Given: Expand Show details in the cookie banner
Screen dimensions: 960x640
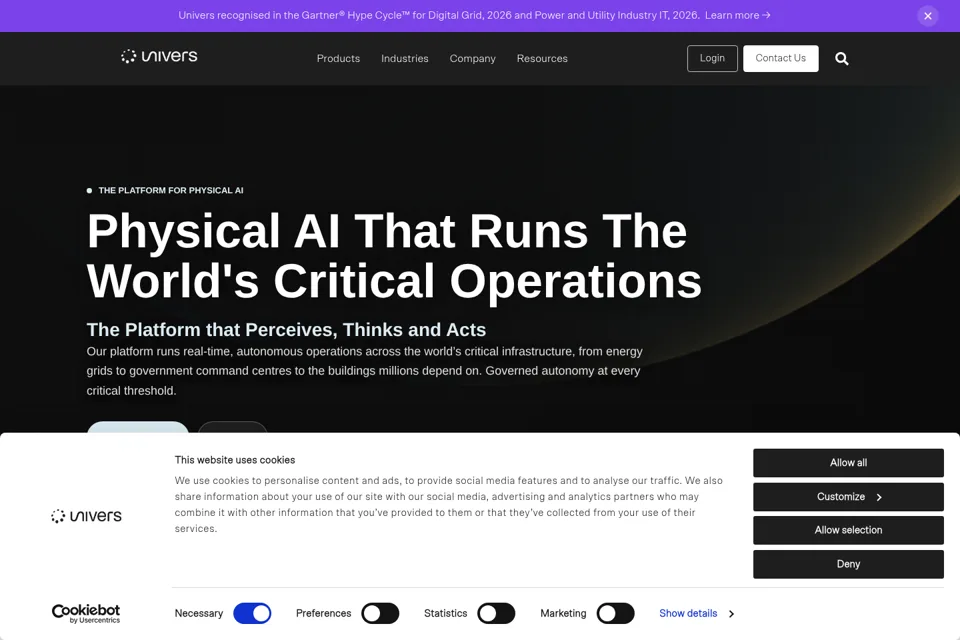Looking at the screenshot, I should [696, 613].
